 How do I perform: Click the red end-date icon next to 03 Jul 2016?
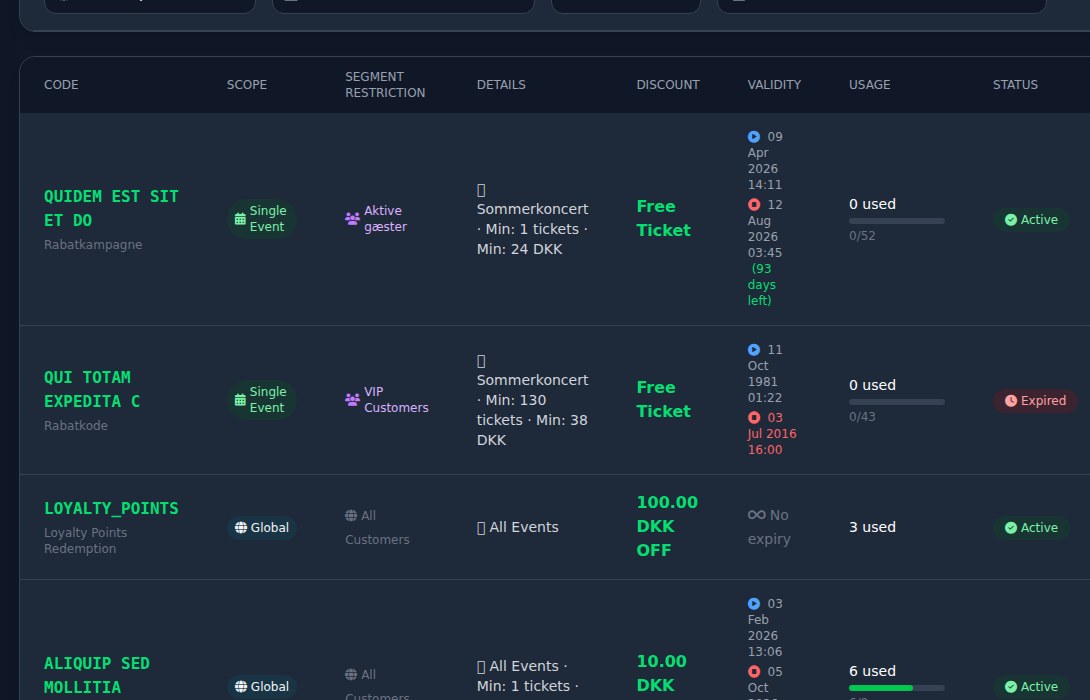(x=754, y=418)
